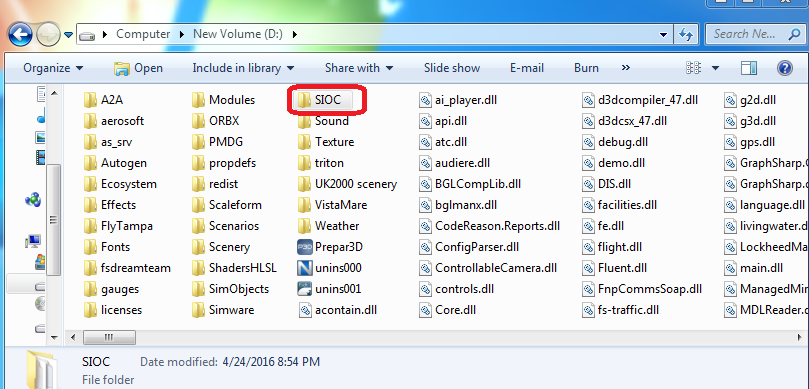Open the Include in library dropdown
The image size is (809, 389).
243,68
